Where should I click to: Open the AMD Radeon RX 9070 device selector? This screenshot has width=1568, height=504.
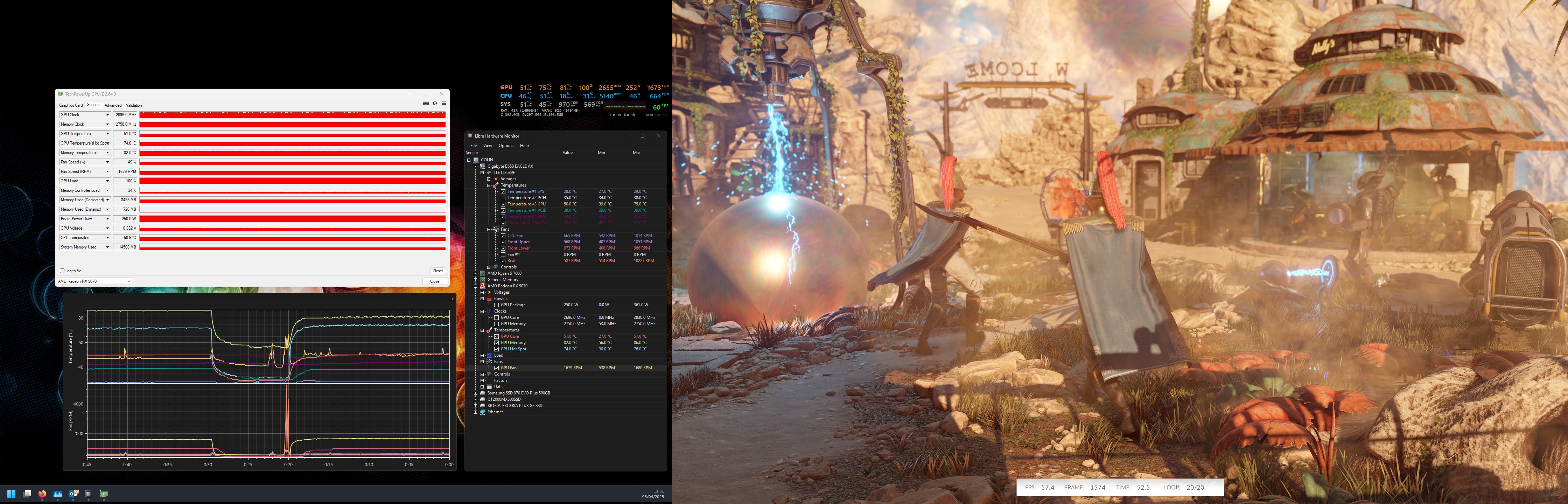point(94,281)
